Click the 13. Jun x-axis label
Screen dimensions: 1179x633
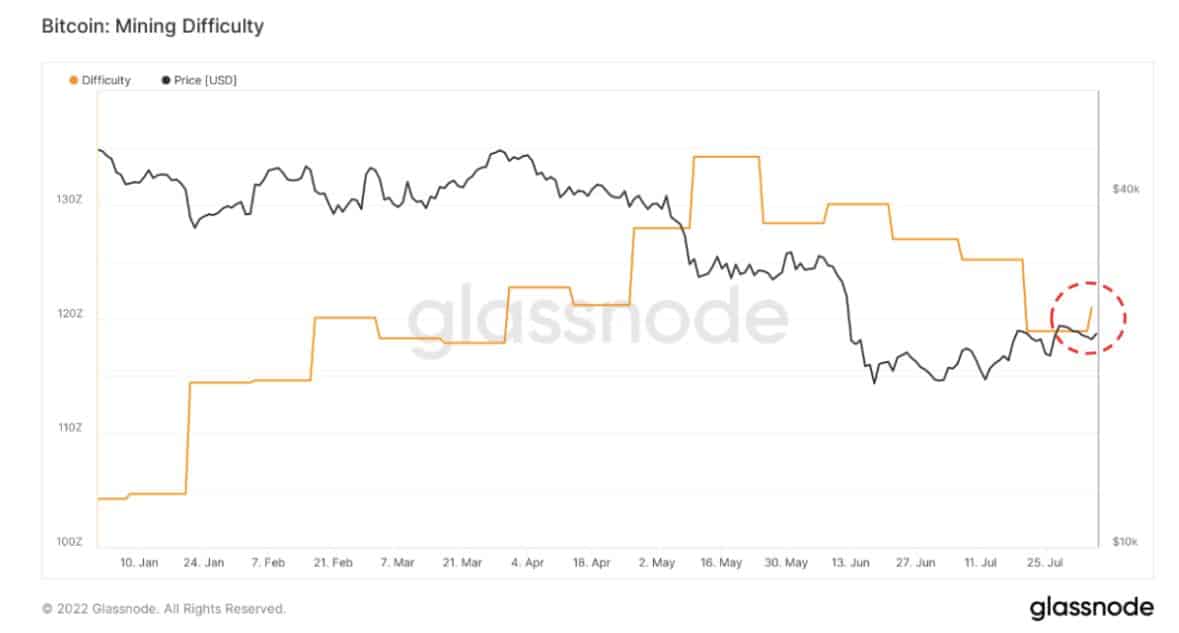[x=850, y=562]
